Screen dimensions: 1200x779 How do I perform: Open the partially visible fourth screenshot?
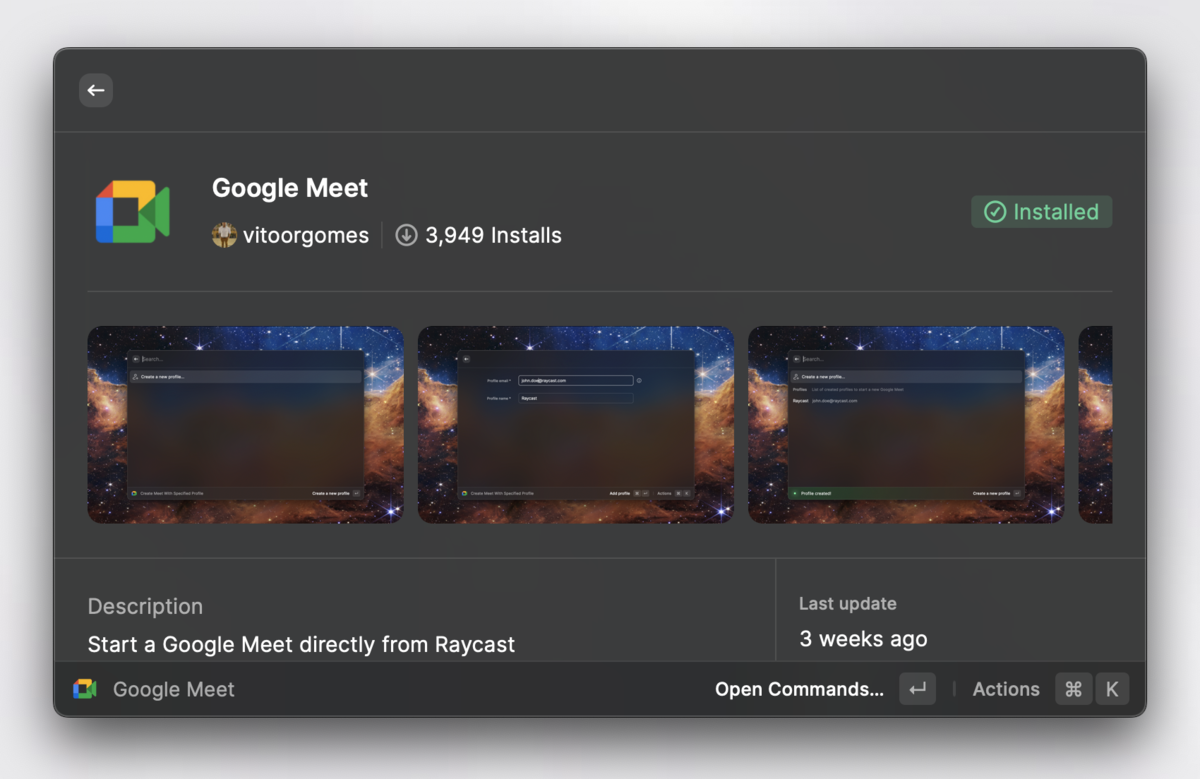click(x=1095, y=424)
